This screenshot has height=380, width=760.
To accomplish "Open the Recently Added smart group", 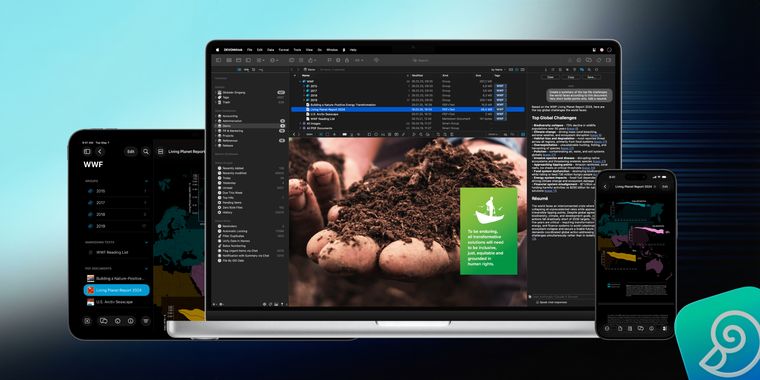I will 250,168.
